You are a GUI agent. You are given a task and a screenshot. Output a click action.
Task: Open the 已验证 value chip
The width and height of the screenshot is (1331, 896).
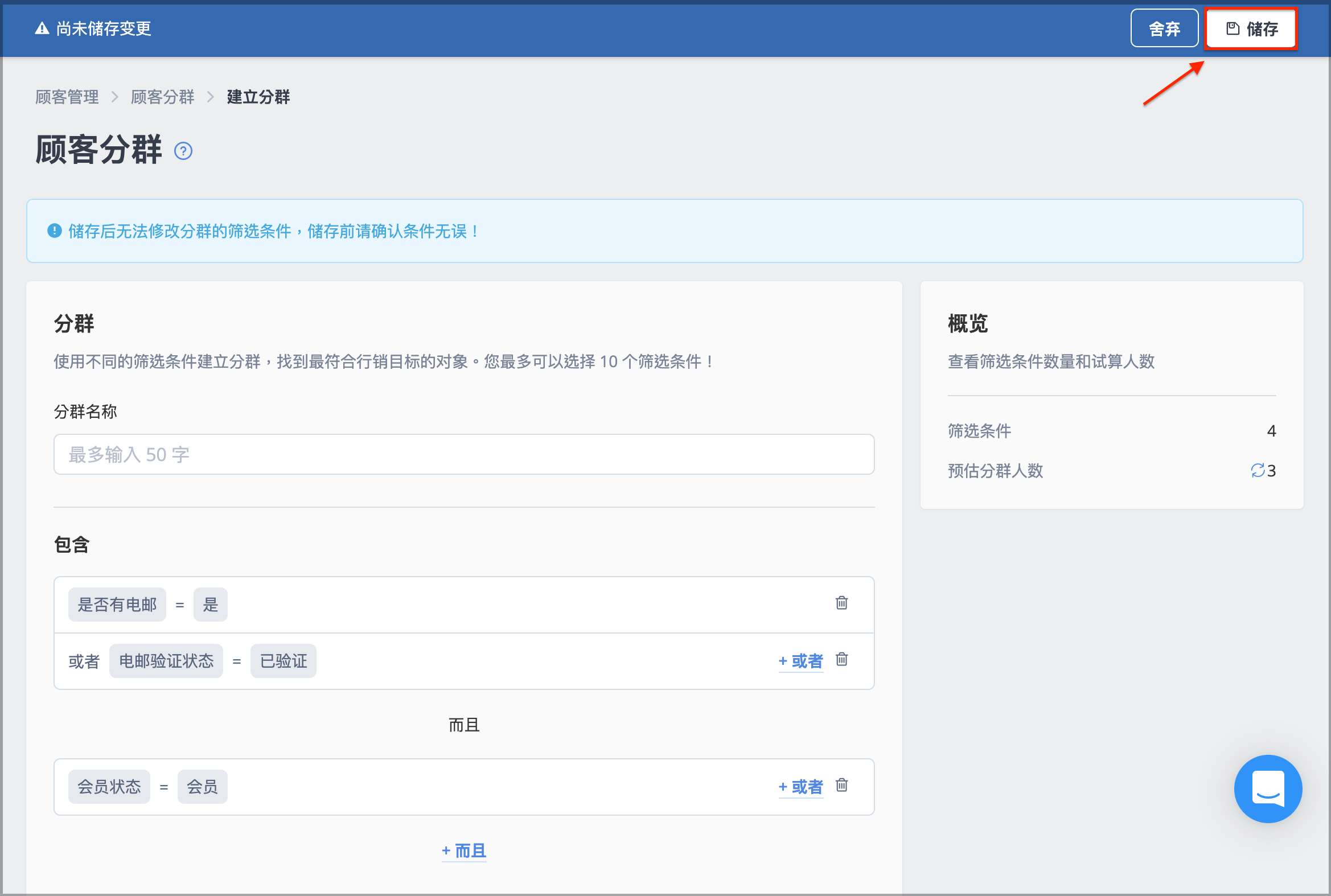coord(284,661)
